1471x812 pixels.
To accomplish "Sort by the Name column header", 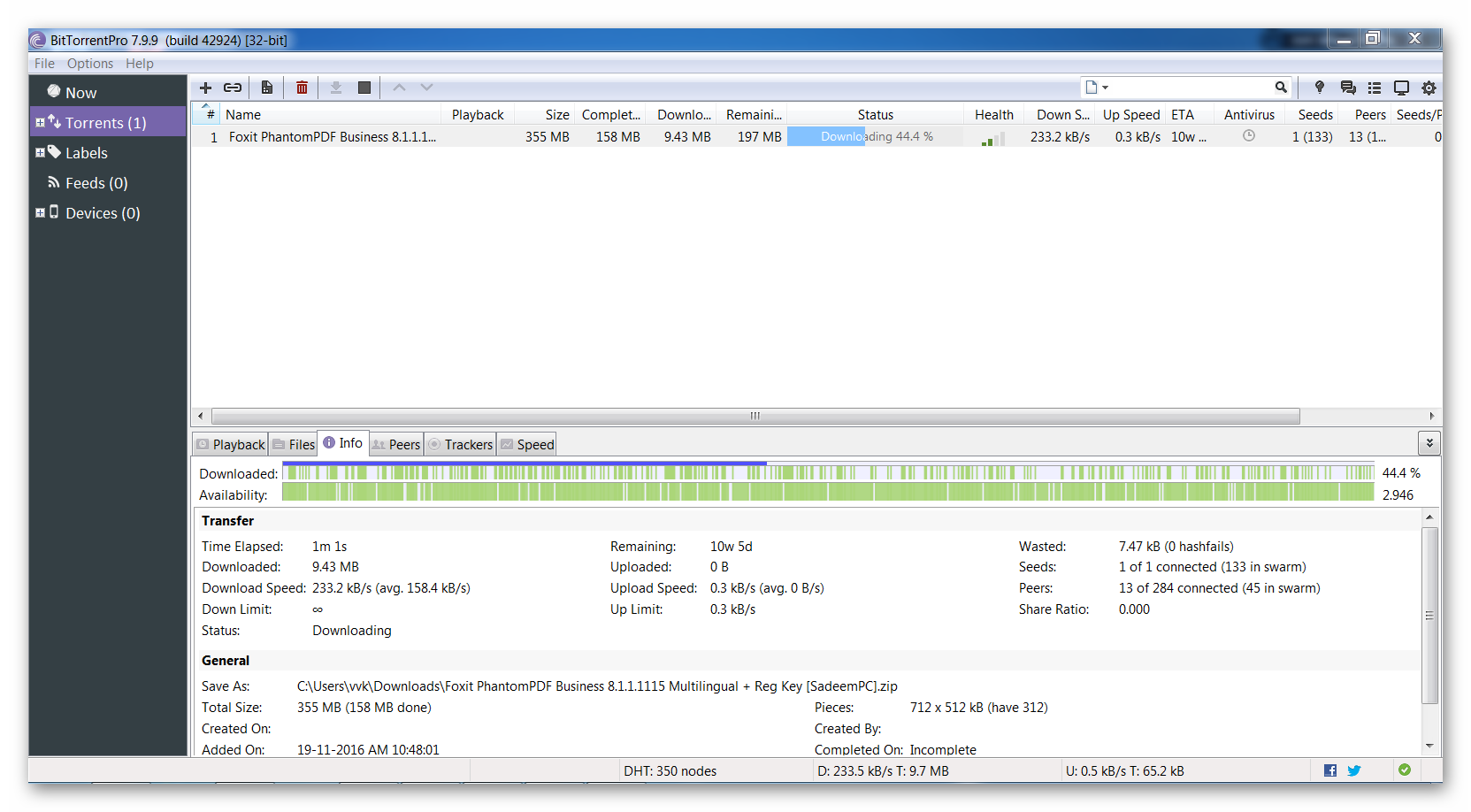I will click(330, 115).
